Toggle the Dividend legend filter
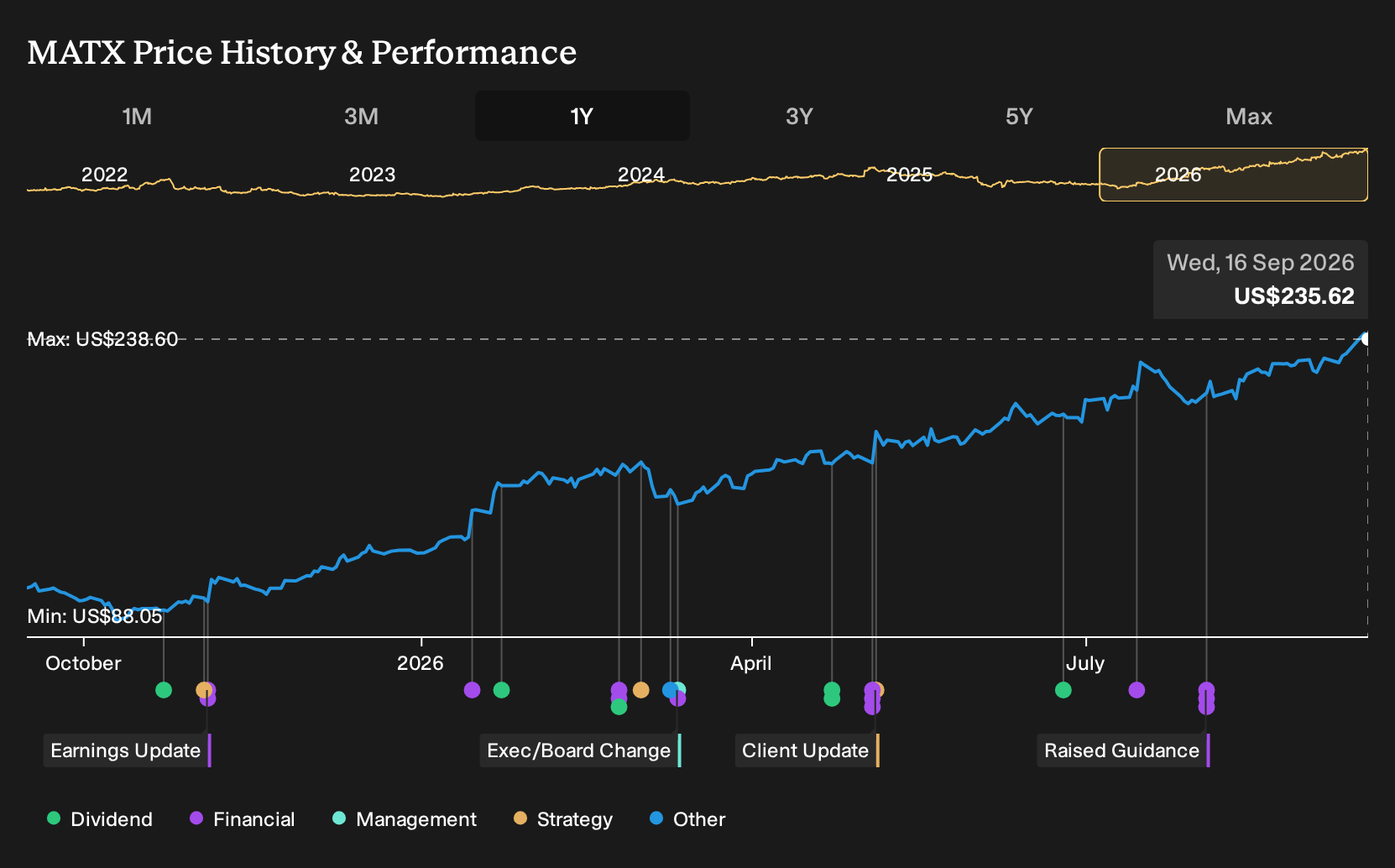The width and height of the screenshot is (1395, 868). pyautogui.click(x=100, y=819)
